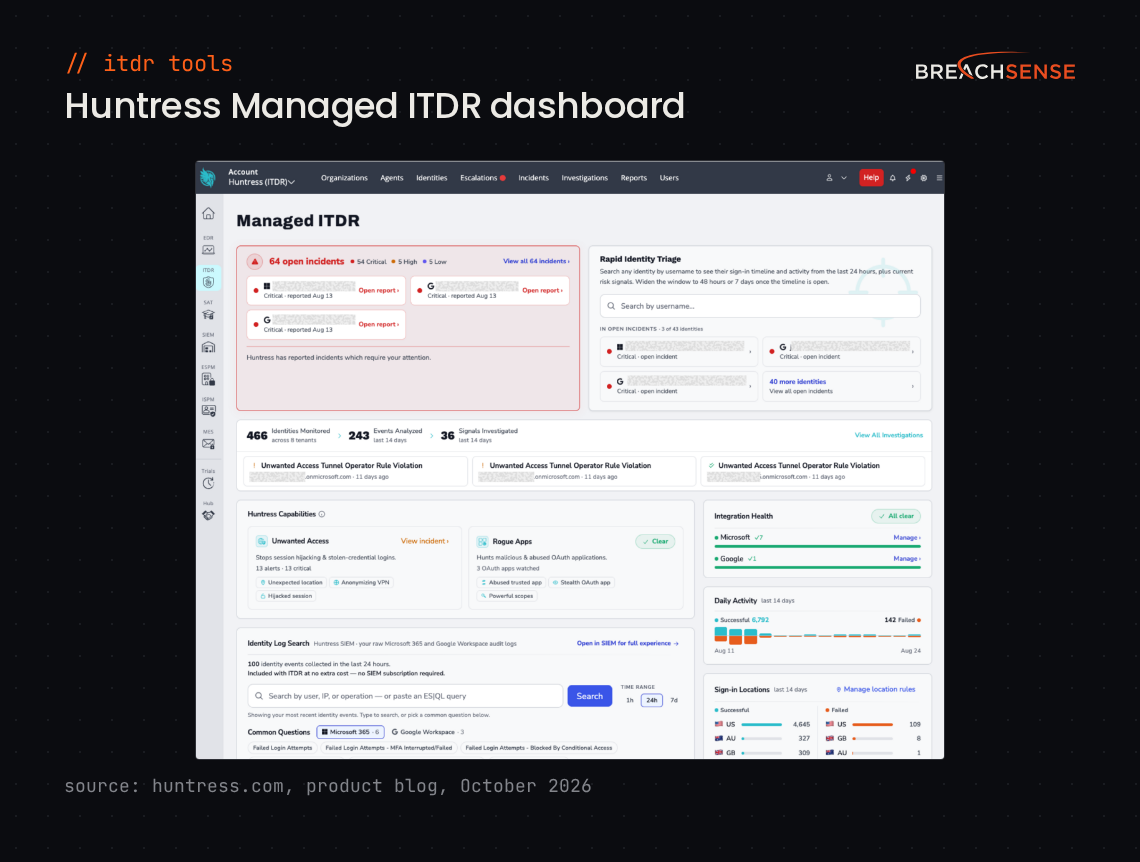Open the Incidents menu item
Screen dimensions: 1140x862
[x=534, y=177]
